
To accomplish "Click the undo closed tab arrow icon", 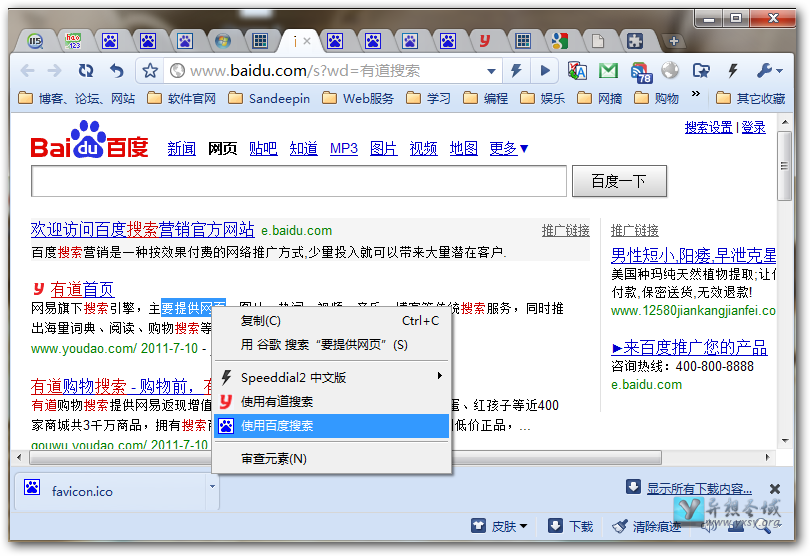I will [x=117, y=71].
